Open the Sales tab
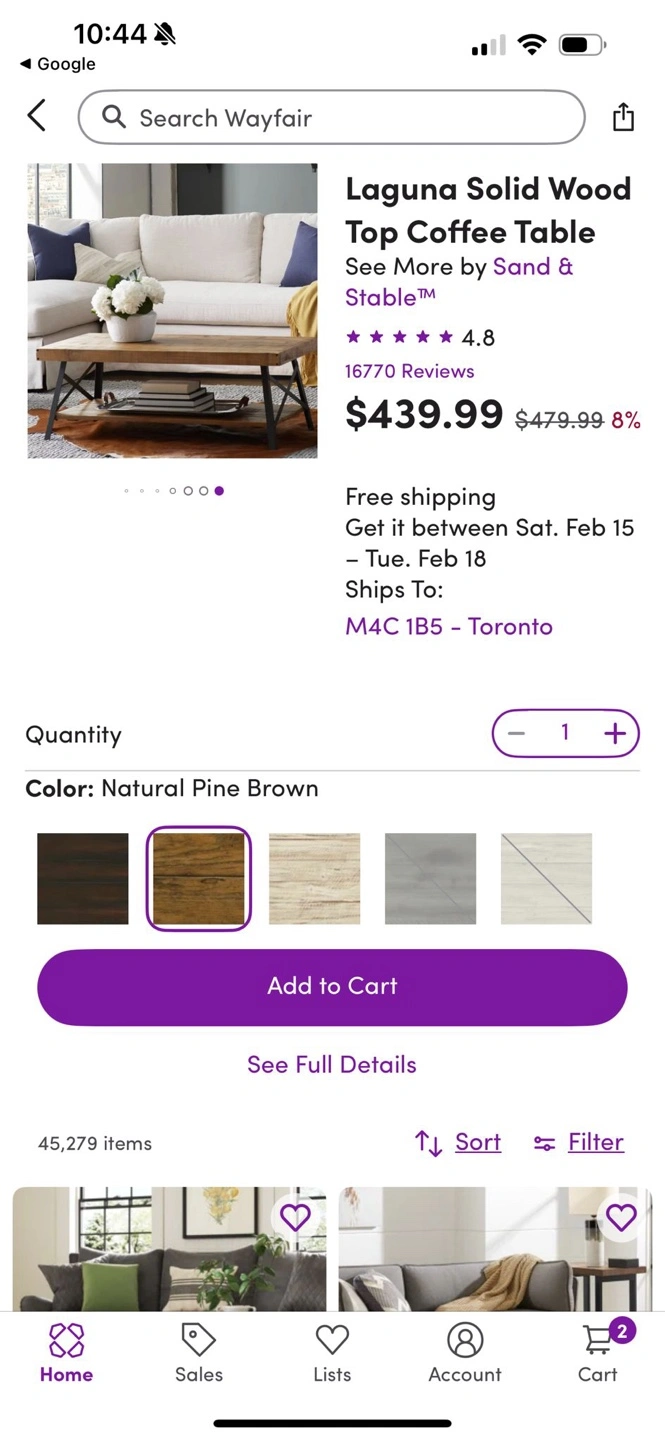The image size is (665, 1440). pyautogui.click(x=199, y=1353)
